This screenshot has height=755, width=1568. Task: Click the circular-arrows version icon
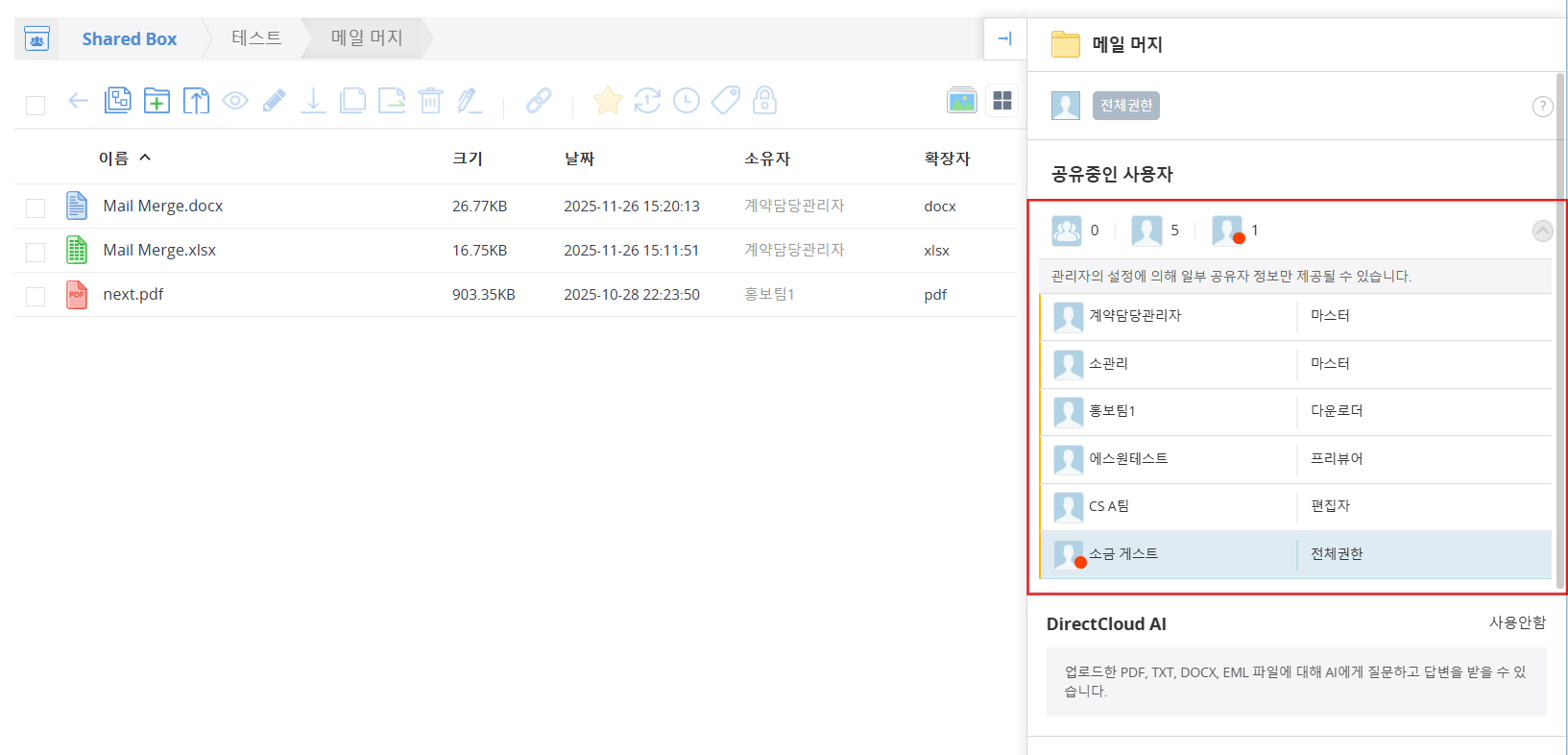coord(647,101)
